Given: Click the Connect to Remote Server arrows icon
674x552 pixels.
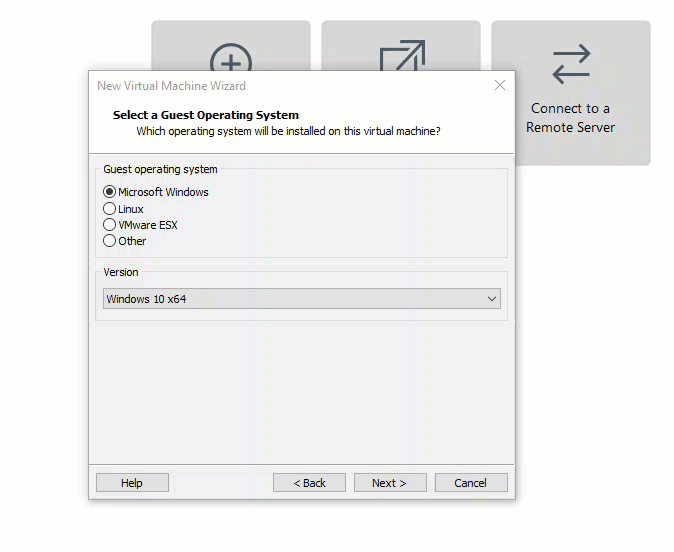Looking at the screenshot, I should (x=571, y=65).
